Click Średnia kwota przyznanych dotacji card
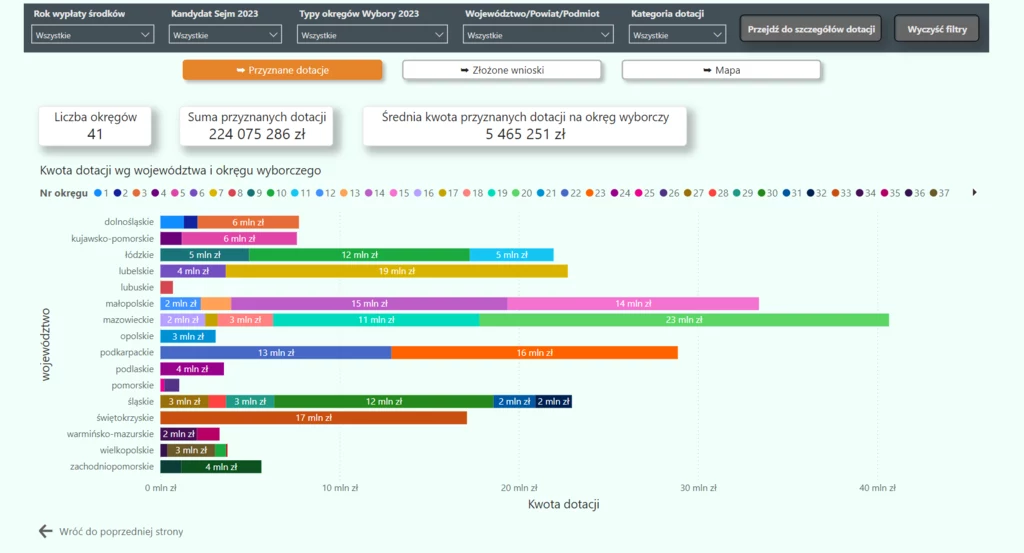Image resolution: width=1024 pixels, height=553 pixels. click(x=525, y=126)
